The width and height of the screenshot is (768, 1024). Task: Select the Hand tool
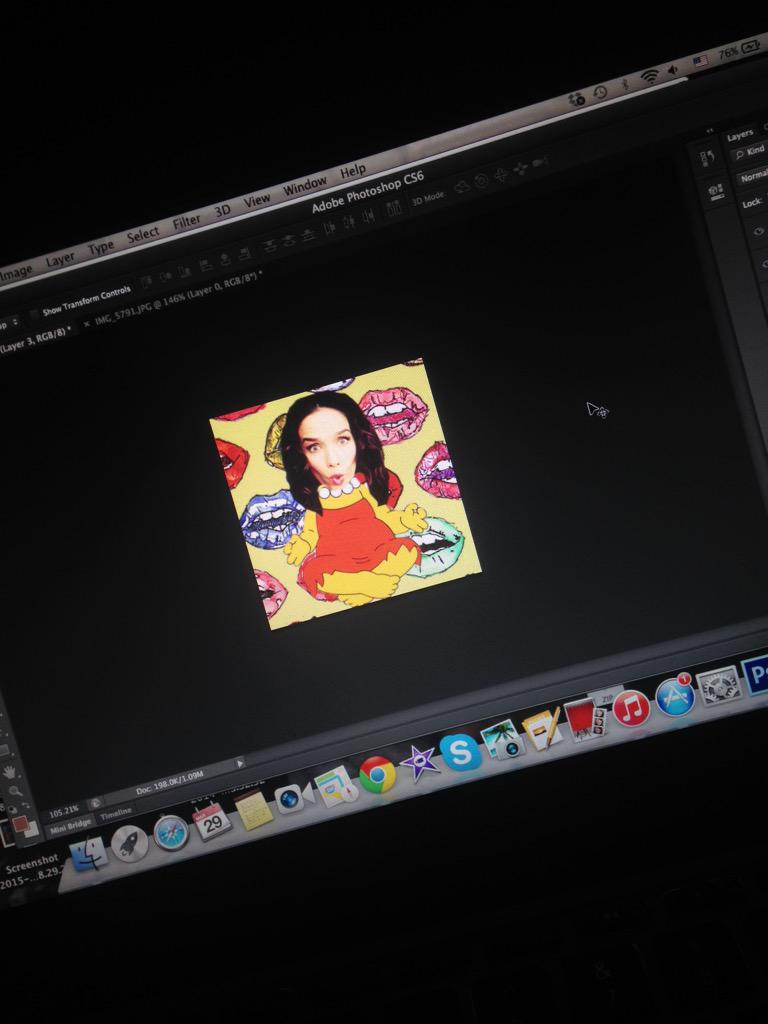(x=8, y=773)
